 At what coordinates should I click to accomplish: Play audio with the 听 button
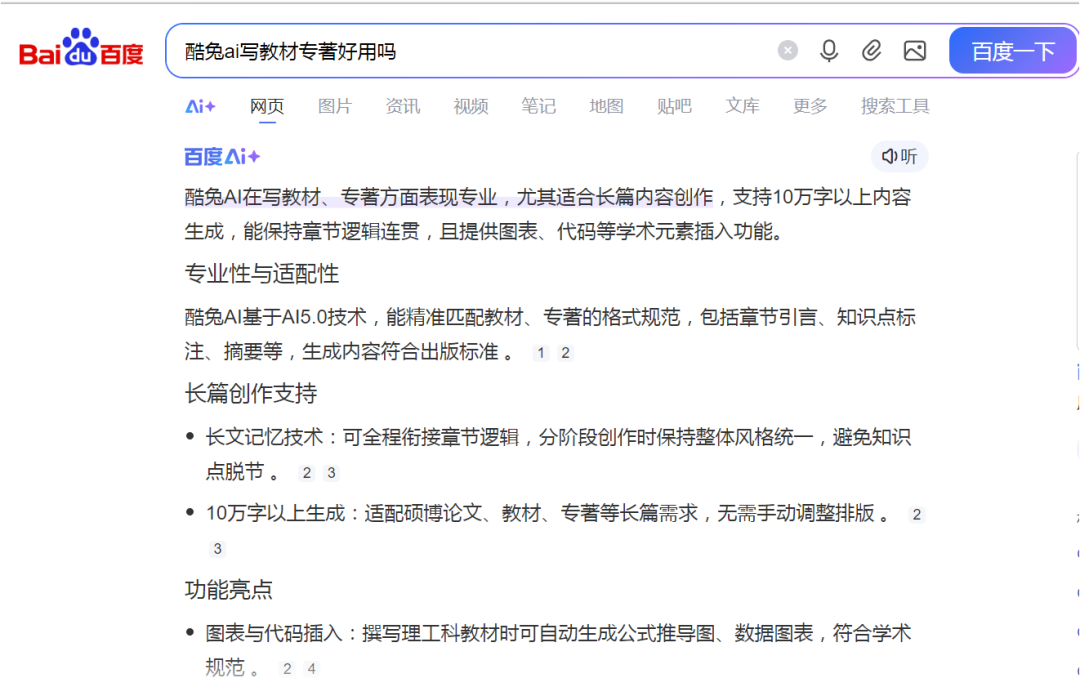click(x=900, y=156)
